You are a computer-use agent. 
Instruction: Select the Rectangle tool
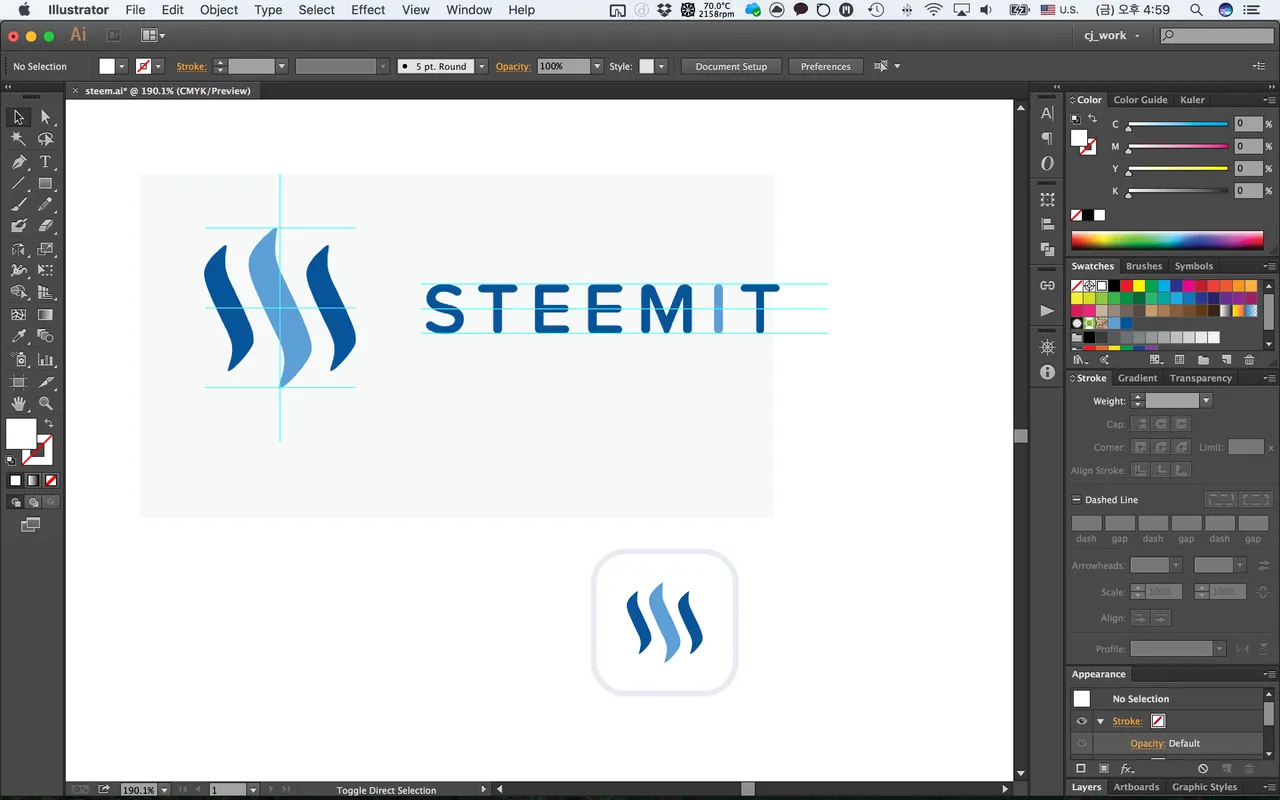click(45, 184)
